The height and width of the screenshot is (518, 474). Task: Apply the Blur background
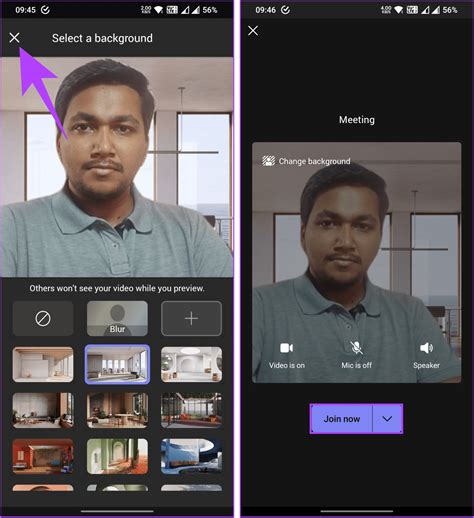pos(117,318)
